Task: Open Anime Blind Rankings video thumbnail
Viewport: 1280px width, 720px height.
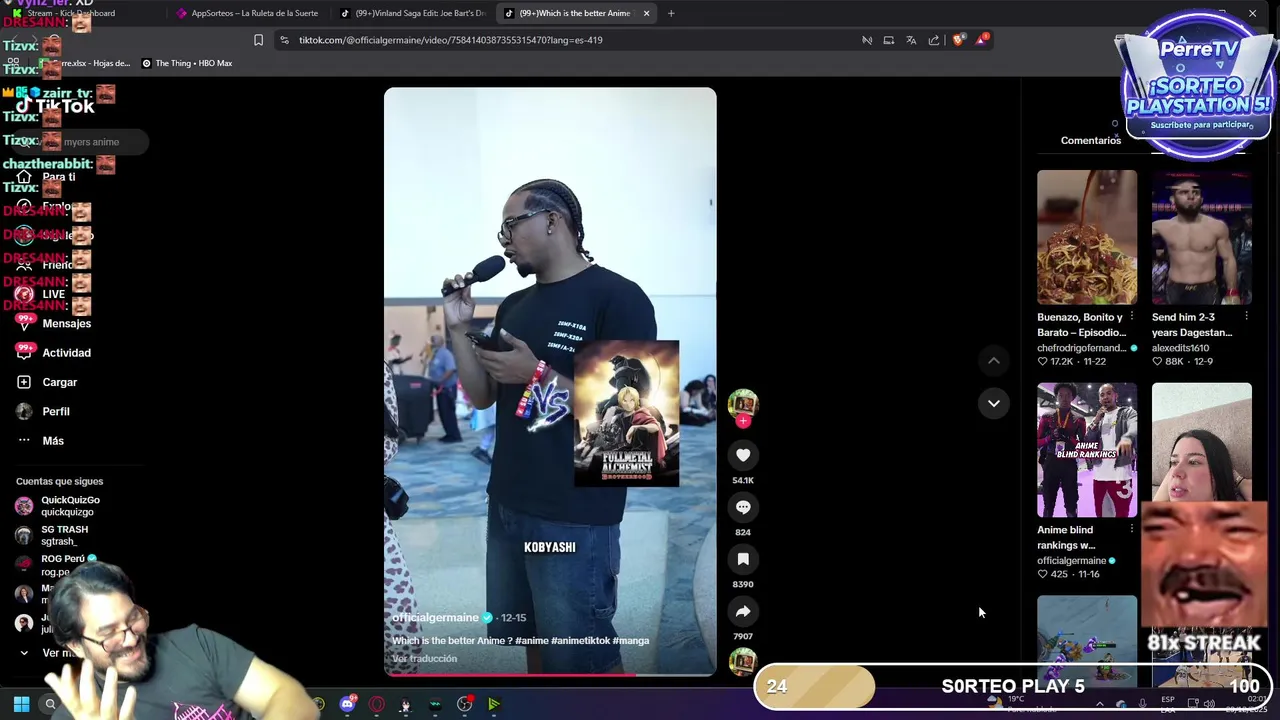Action: [1087, 450]
